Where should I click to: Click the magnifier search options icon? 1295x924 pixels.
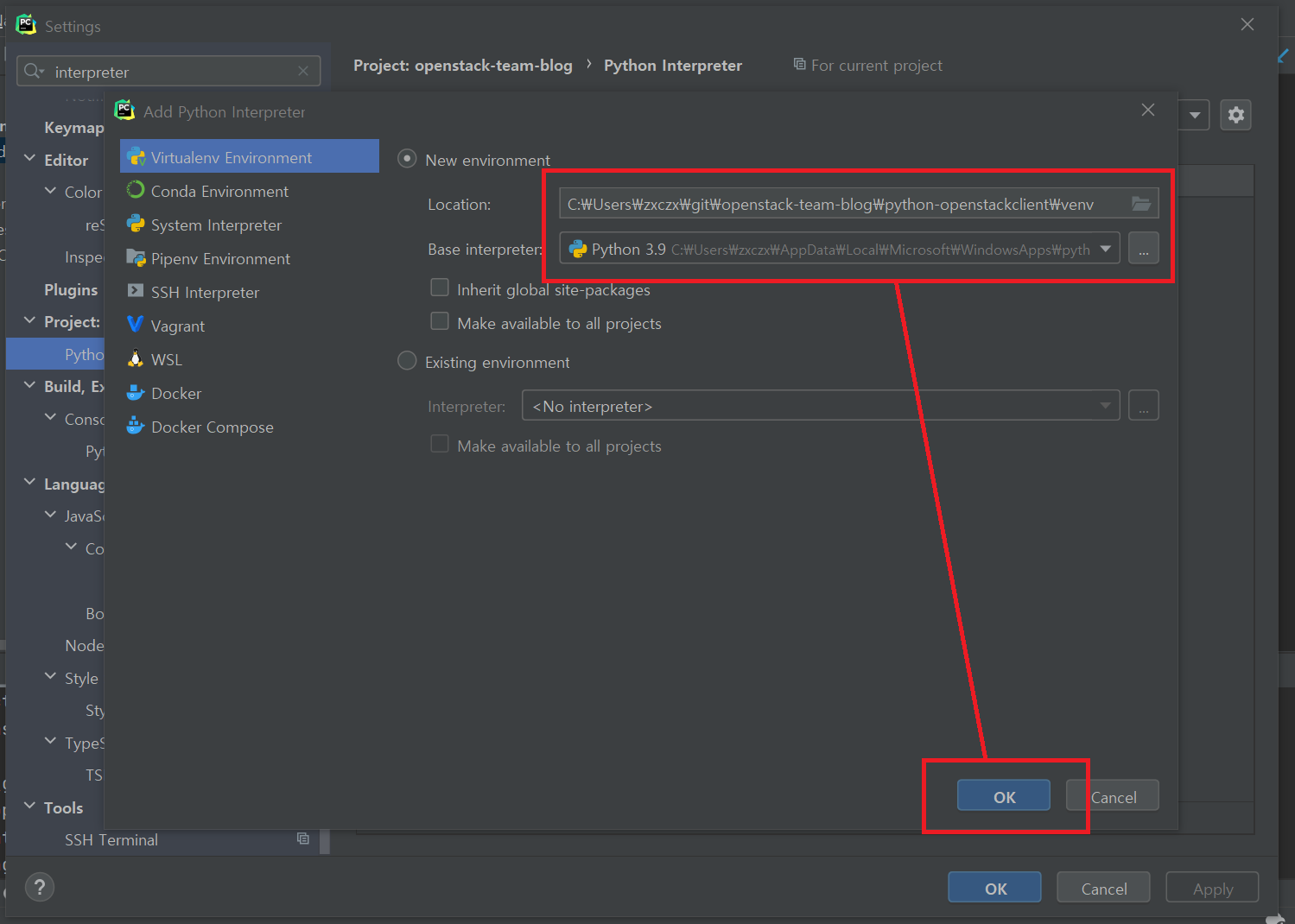tap(34, 71)
